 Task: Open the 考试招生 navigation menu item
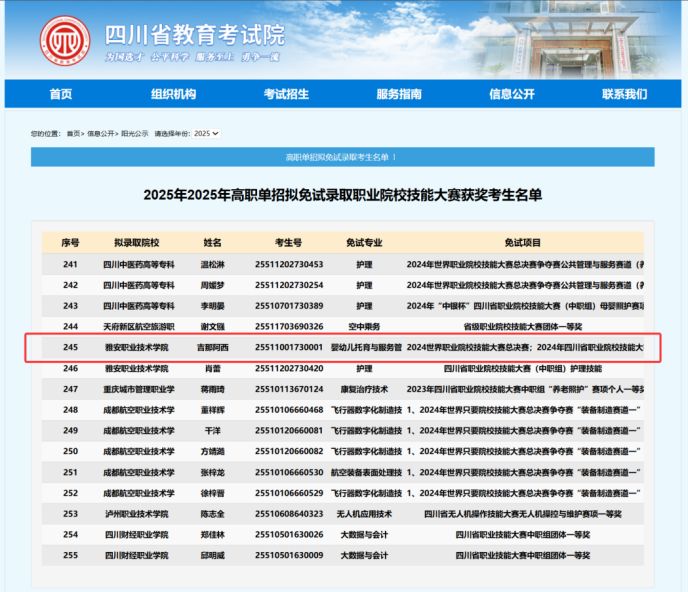pyautogui.click(x=286, y=94)
